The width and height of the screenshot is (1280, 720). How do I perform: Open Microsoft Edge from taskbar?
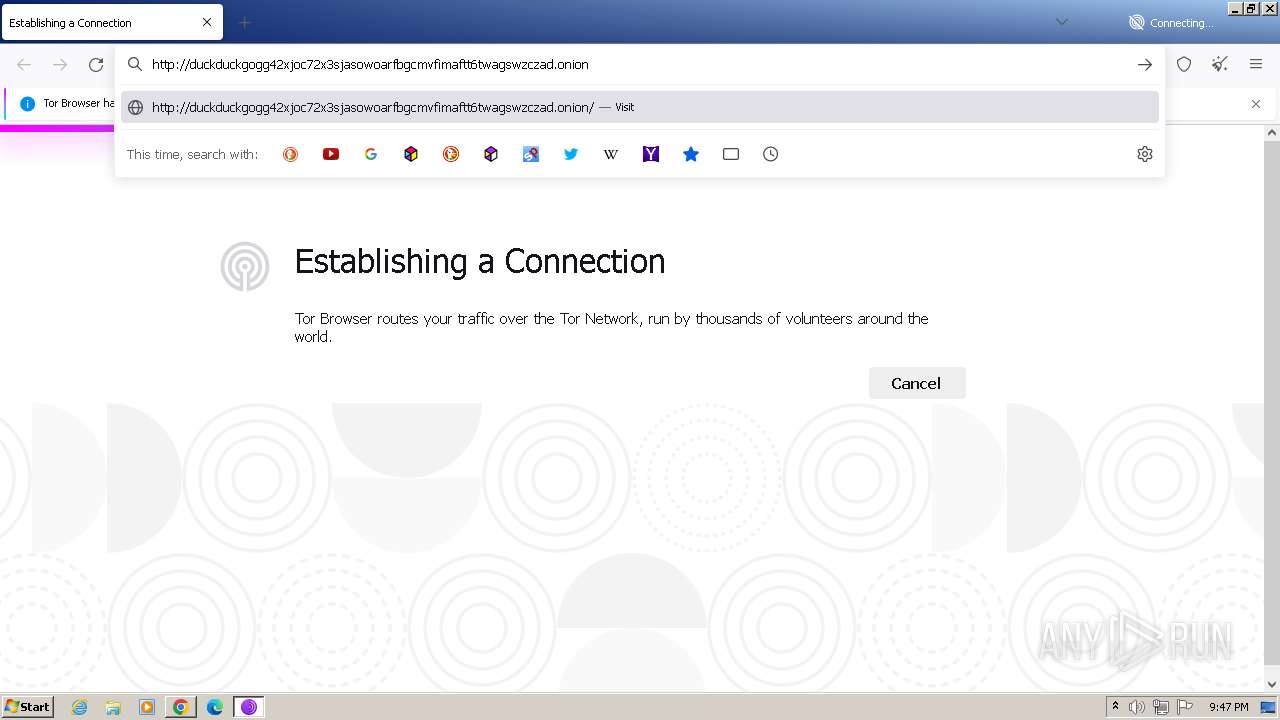click(215, 707)
